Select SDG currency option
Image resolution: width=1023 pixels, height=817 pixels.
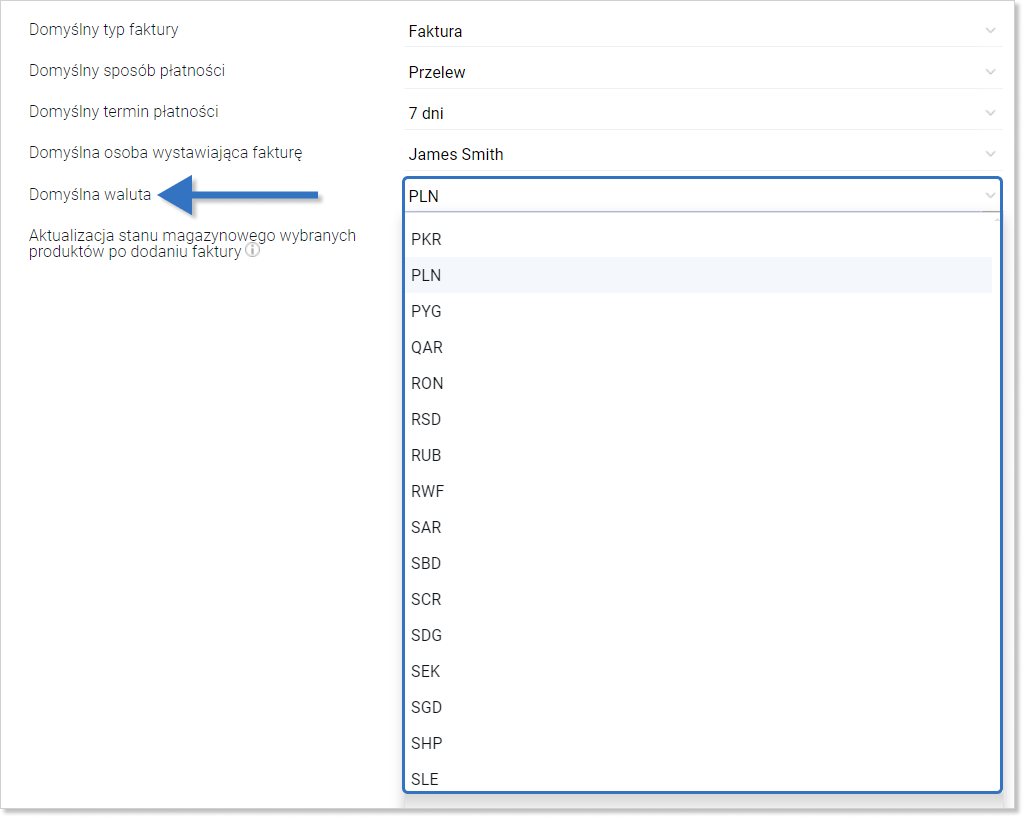pyautogui.click(x=698, y=635)
